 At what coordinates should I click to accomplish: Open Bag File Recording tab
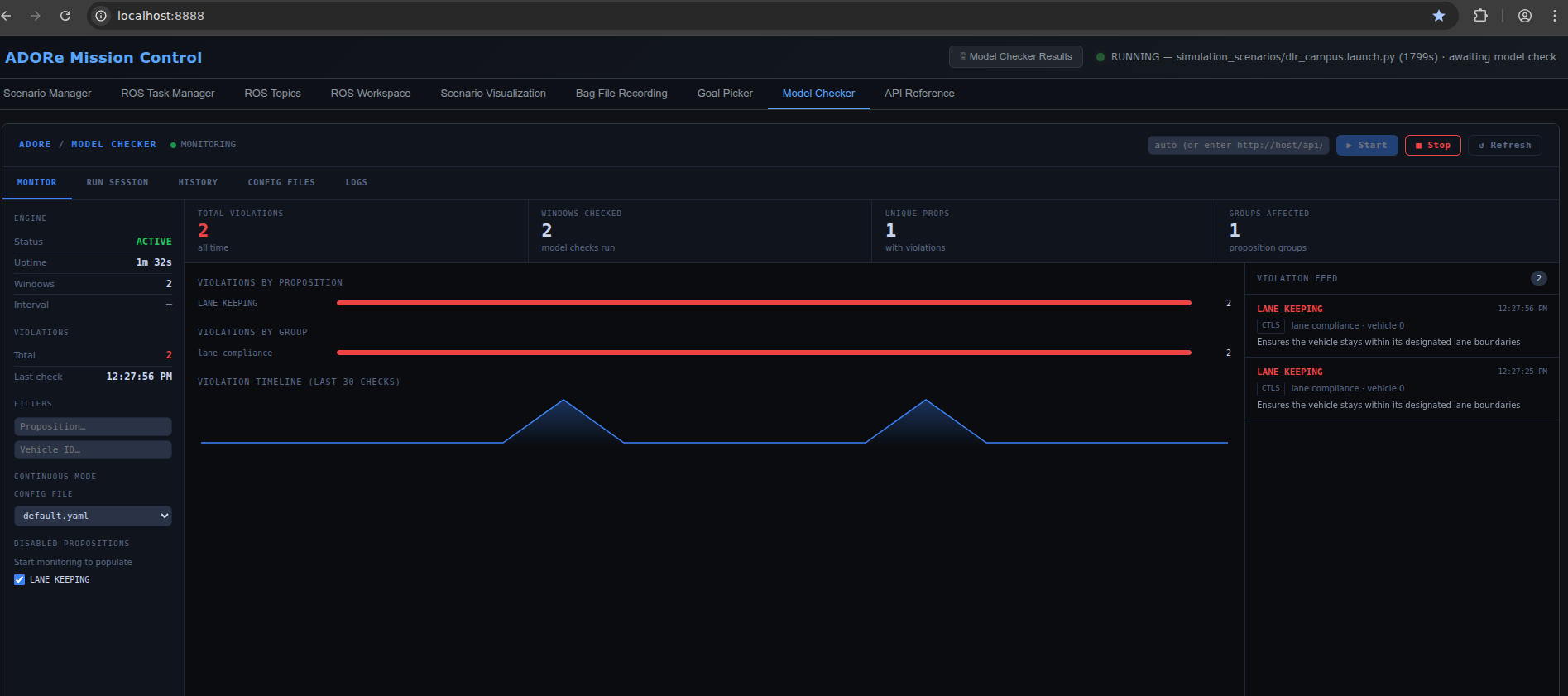621,94
